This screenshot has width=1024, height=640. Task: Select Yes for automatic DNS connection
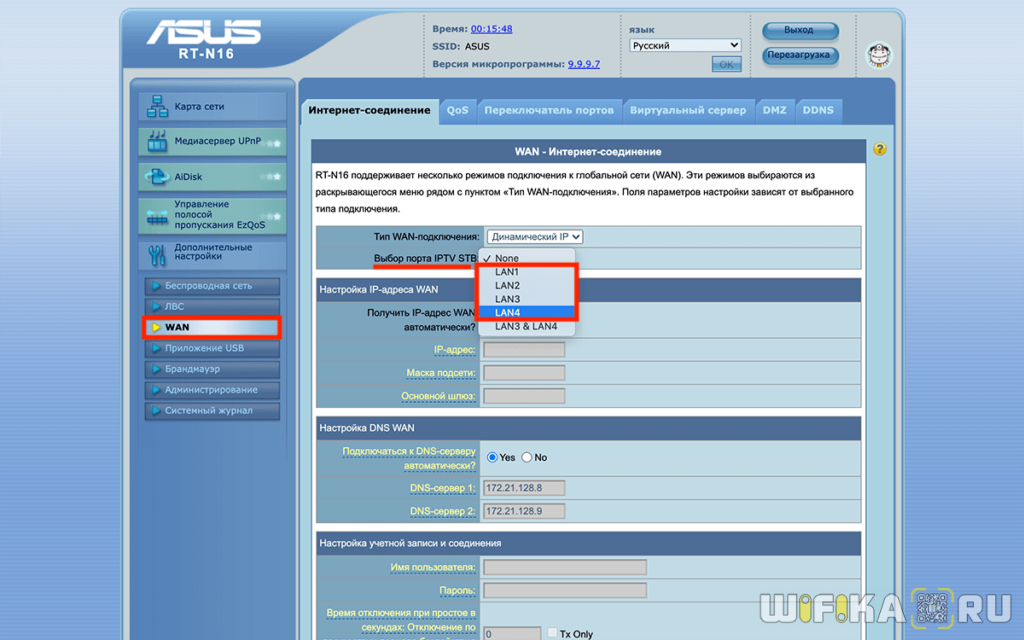pos(492,457)
